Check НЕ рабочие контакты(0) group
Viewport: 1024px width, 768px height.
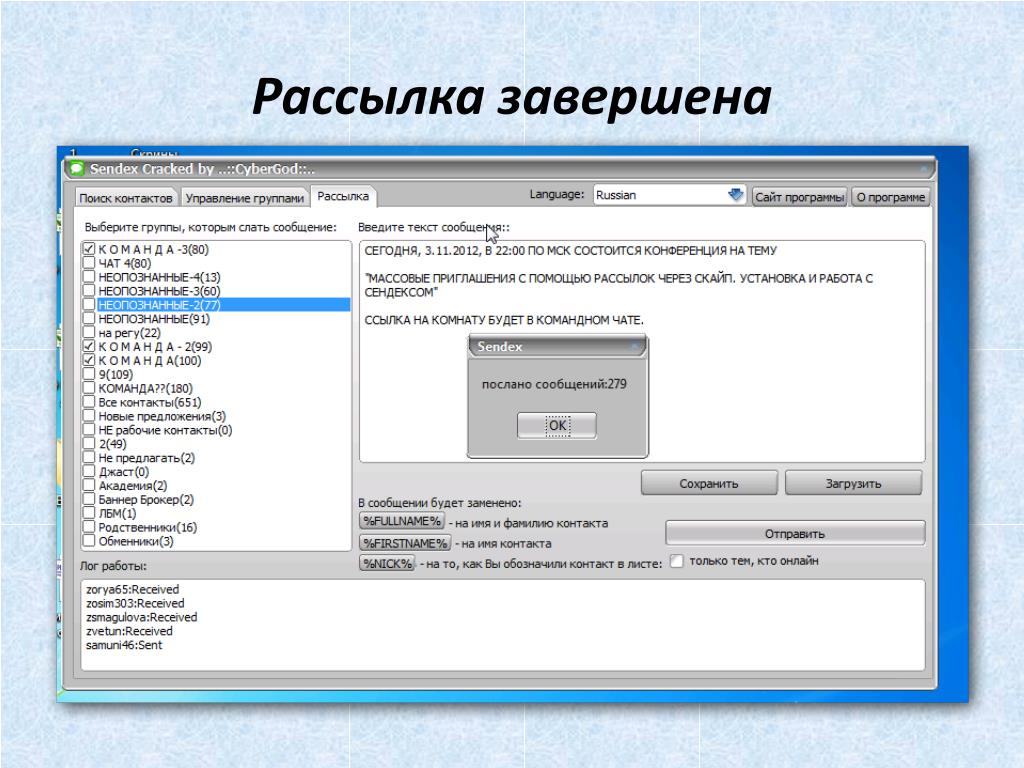click(89, 430)
